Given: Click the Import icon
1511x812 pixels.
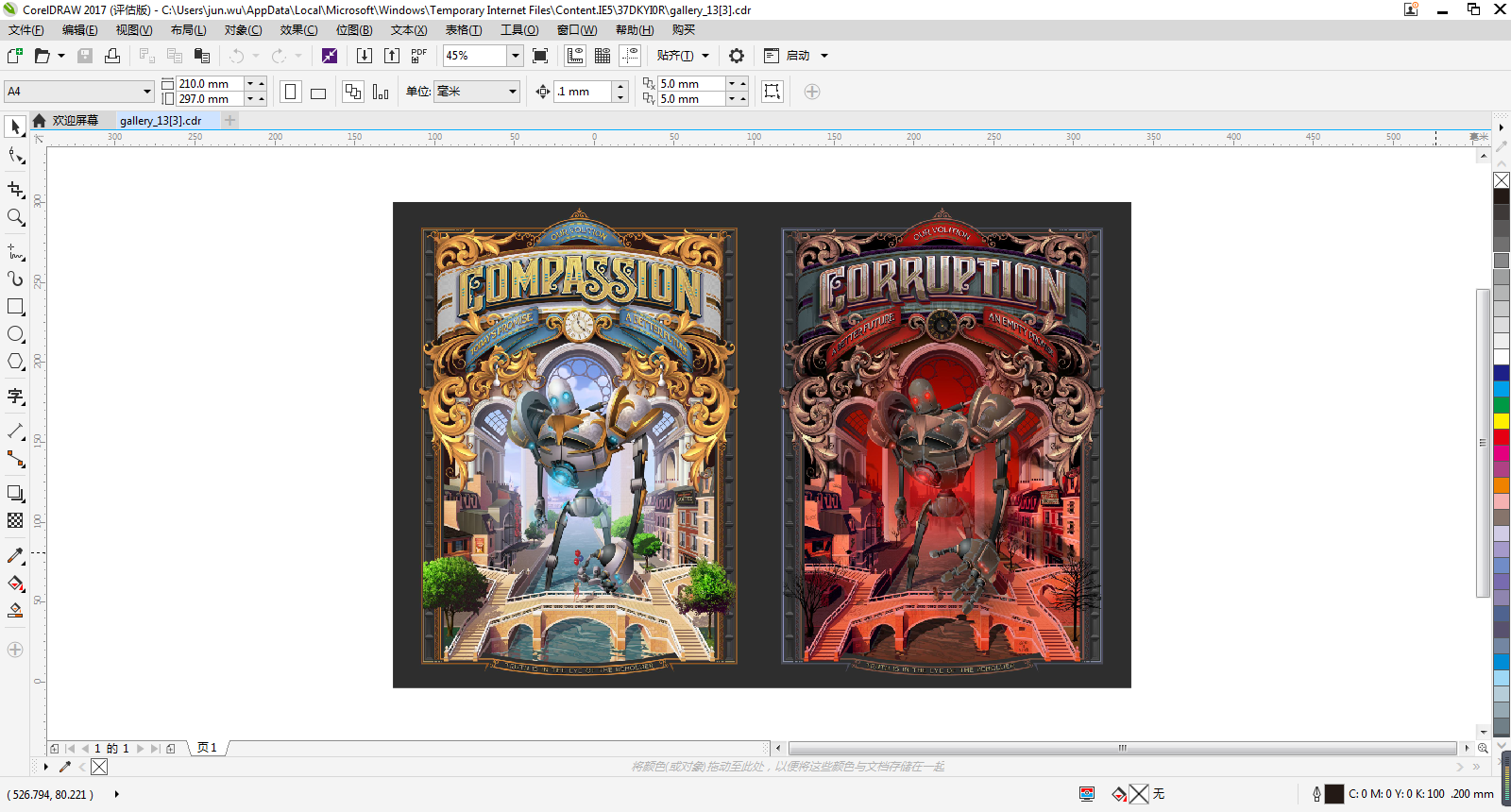Looking at the screenshot, I should [x=365, y=56].
